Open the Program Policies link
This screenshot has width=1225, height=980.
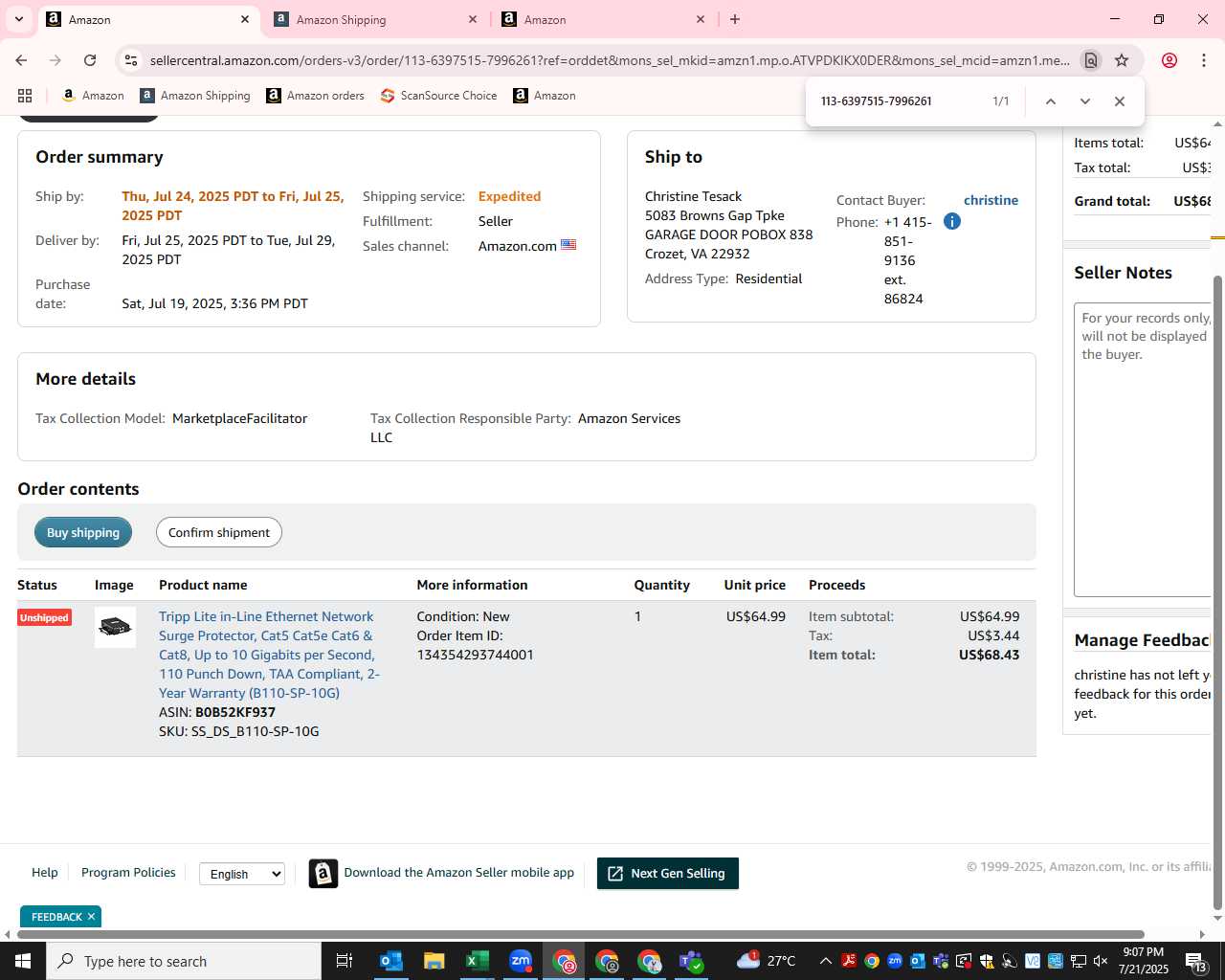tap(128, 873)
